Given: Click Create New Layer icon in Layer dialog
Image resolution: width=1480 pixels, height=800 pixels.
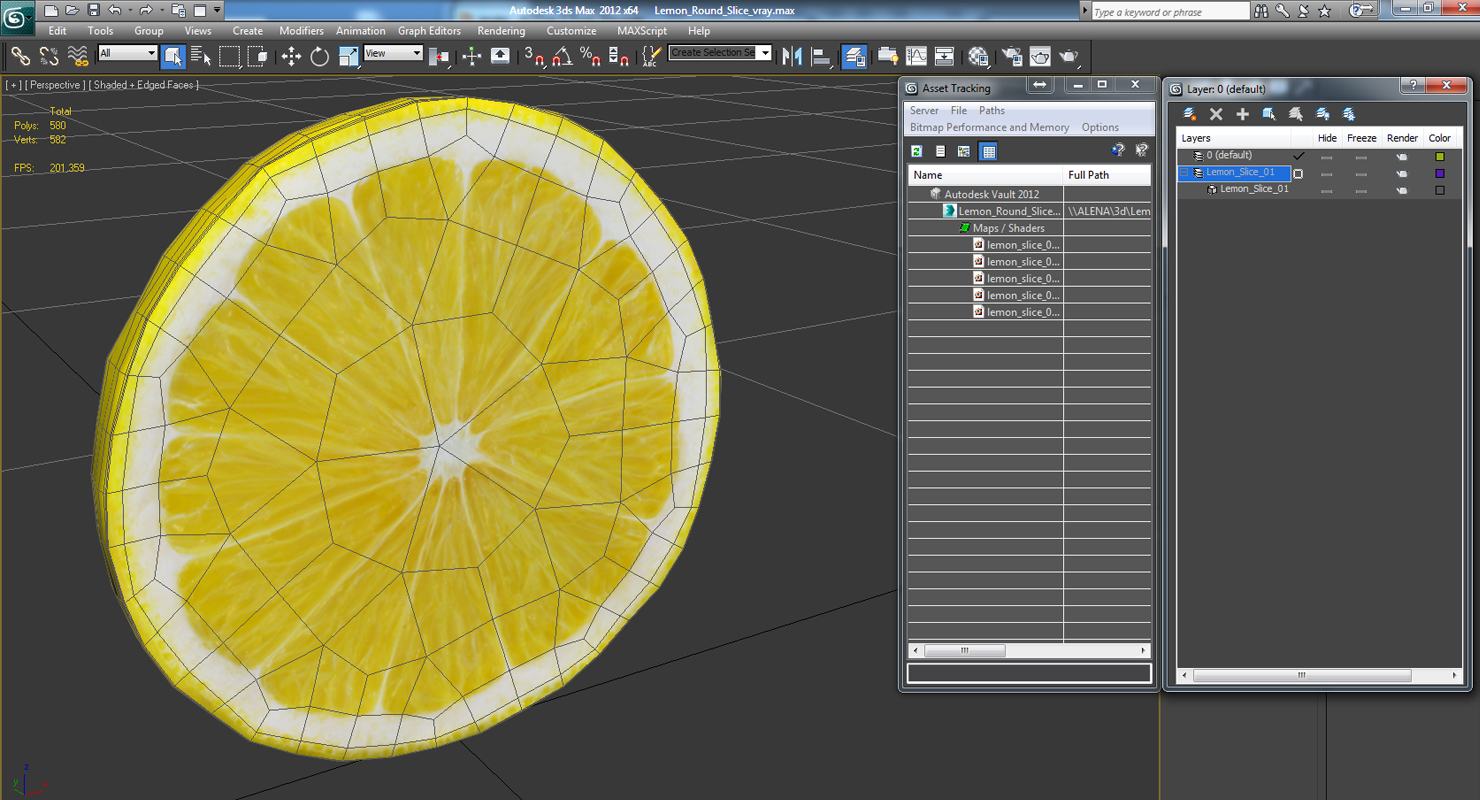Looking at the screenshot, I should coord(1189,114).
